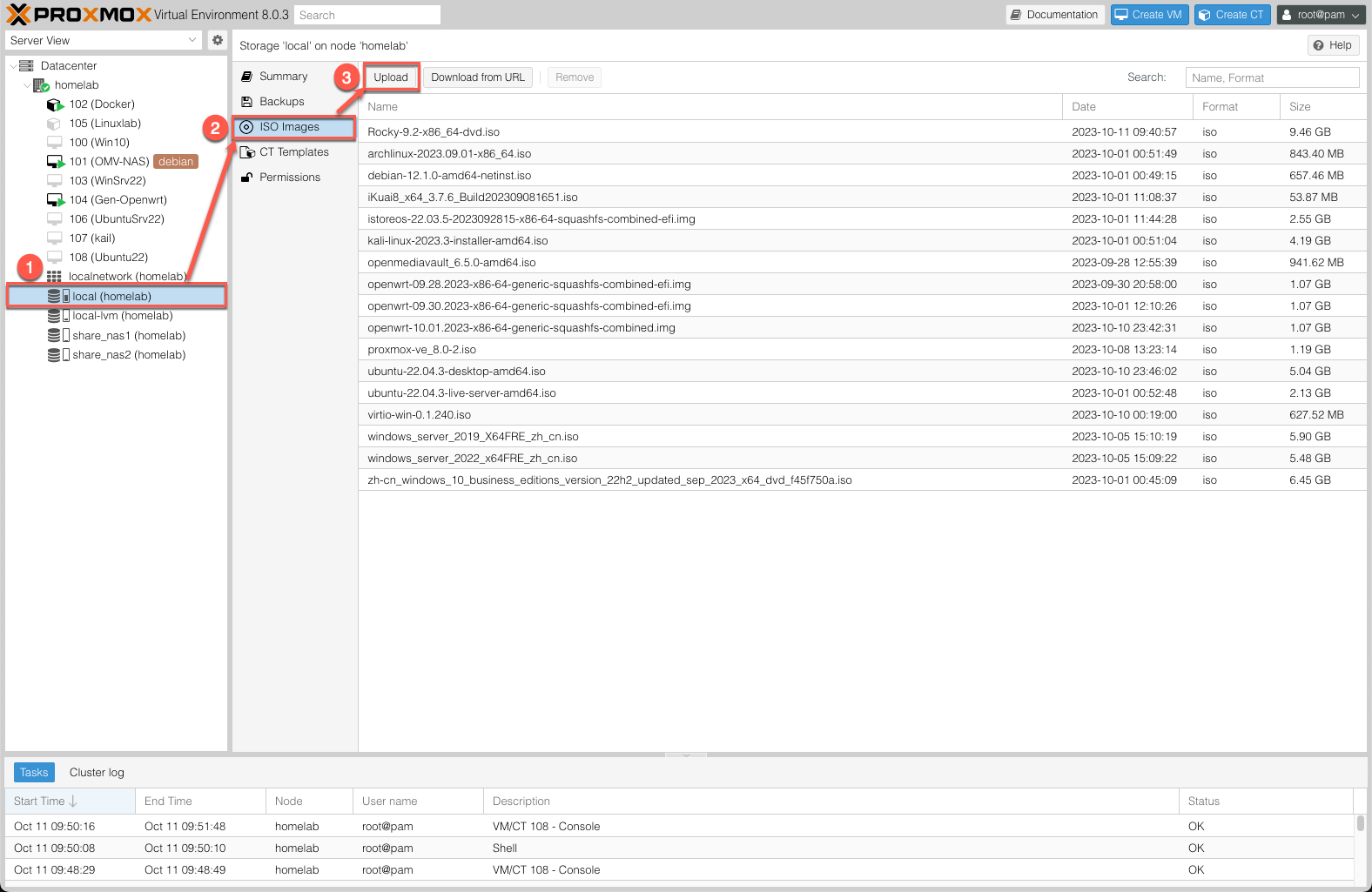Click the 100 (Win10) VM monitor icon
Image resolution: width=1372 pixels, height=892 pixels.
point(55,143)
